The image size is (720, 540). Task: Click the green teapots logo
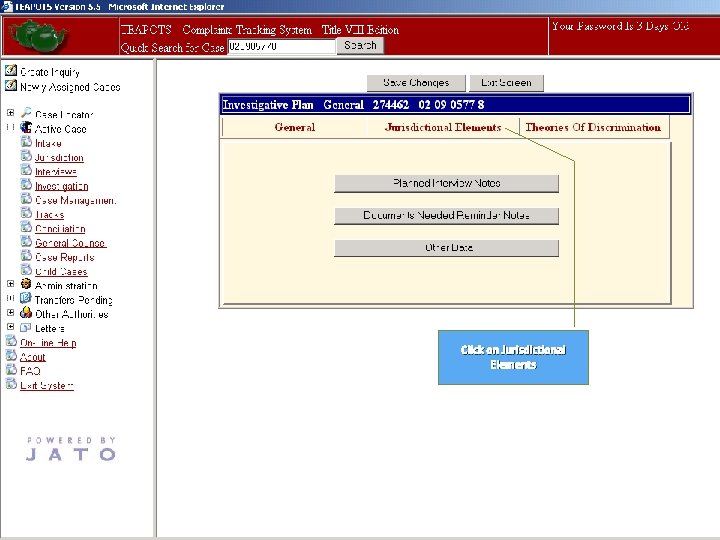[37, 37]
